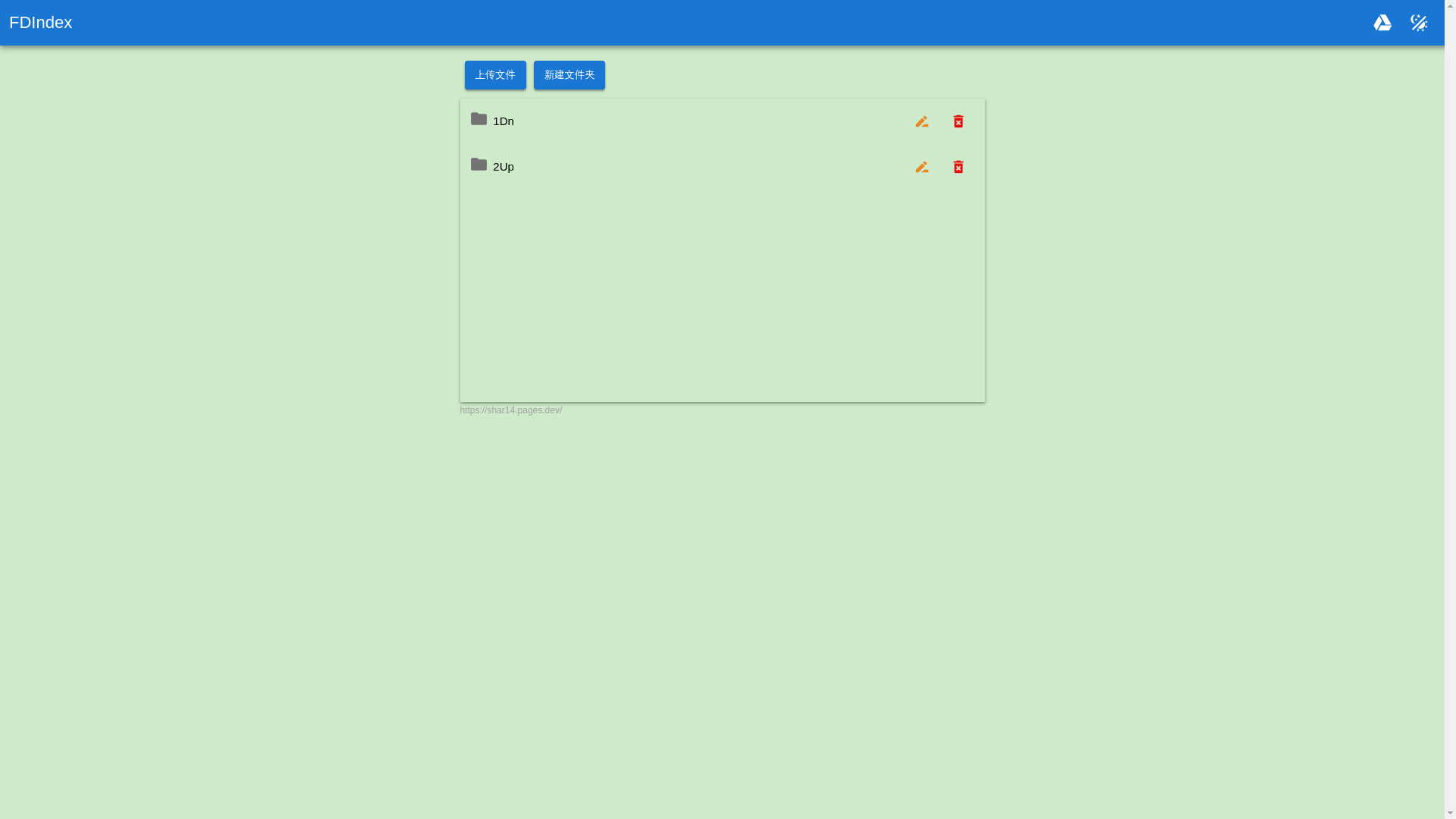1456x819 pixels.
Task: Delete the 2Up folder
Action: [x=958, y=167]
